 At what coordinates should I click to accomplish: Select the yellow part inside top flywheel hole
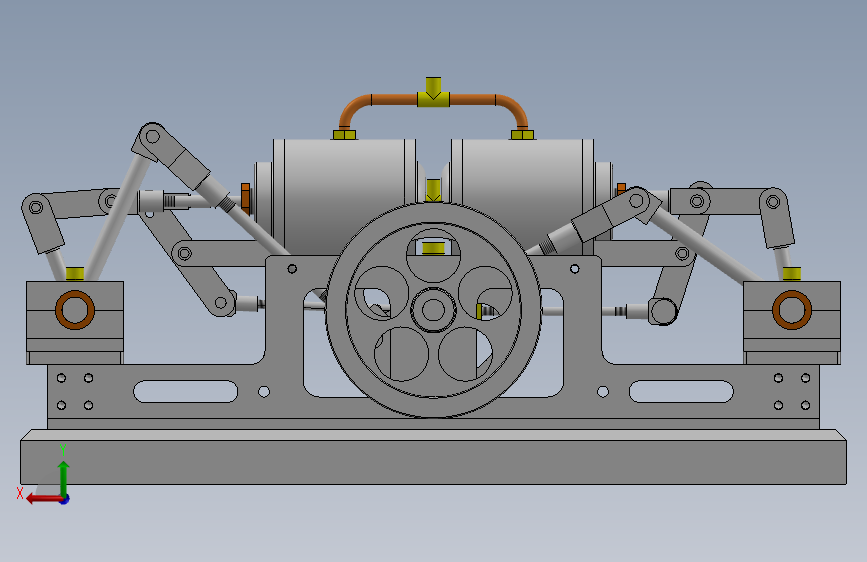click(x=434, y=247)
